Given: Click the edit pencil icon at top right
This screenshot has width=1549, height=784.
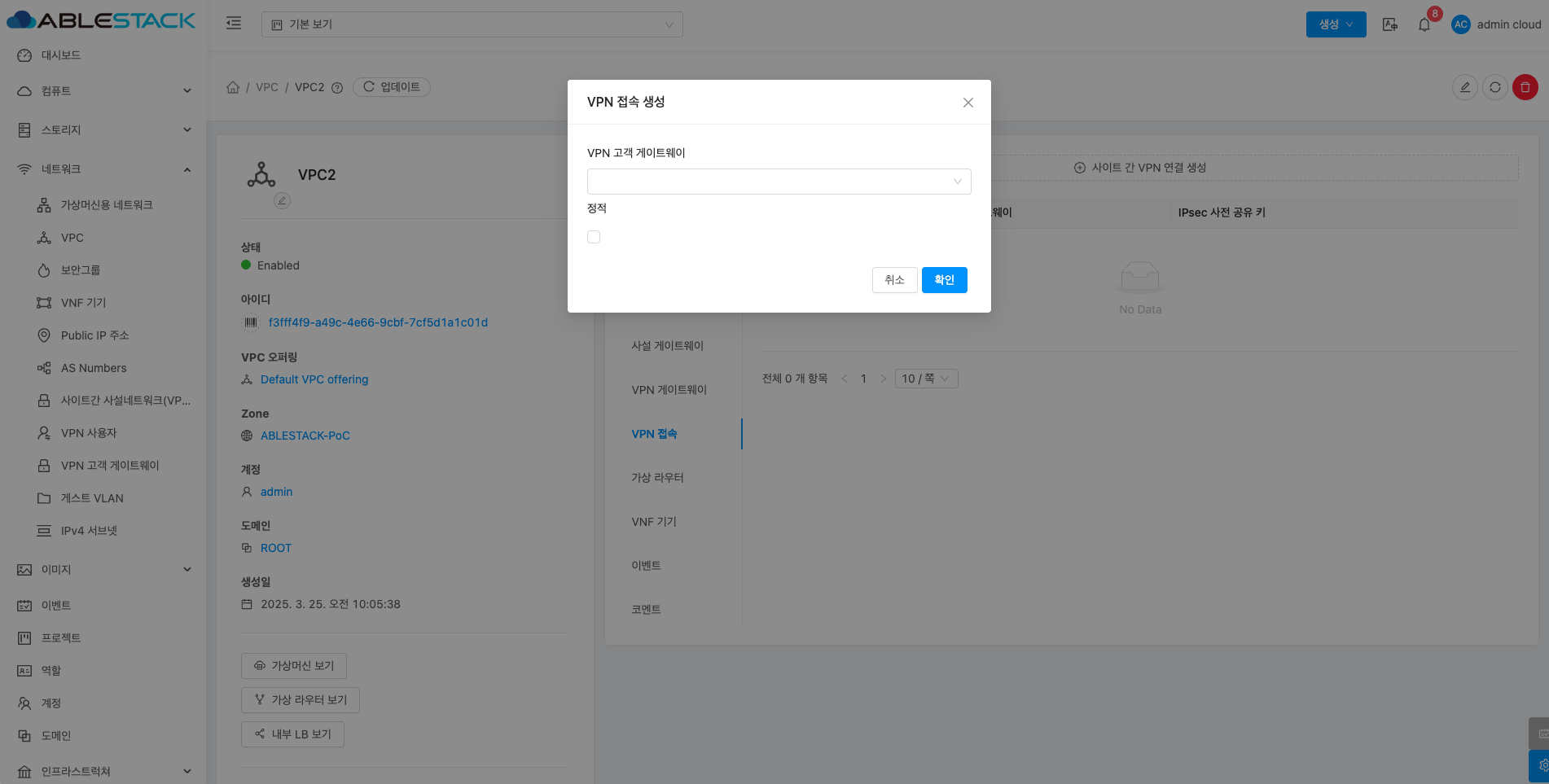Looking at the screenshot, I should click(1464, 87).
